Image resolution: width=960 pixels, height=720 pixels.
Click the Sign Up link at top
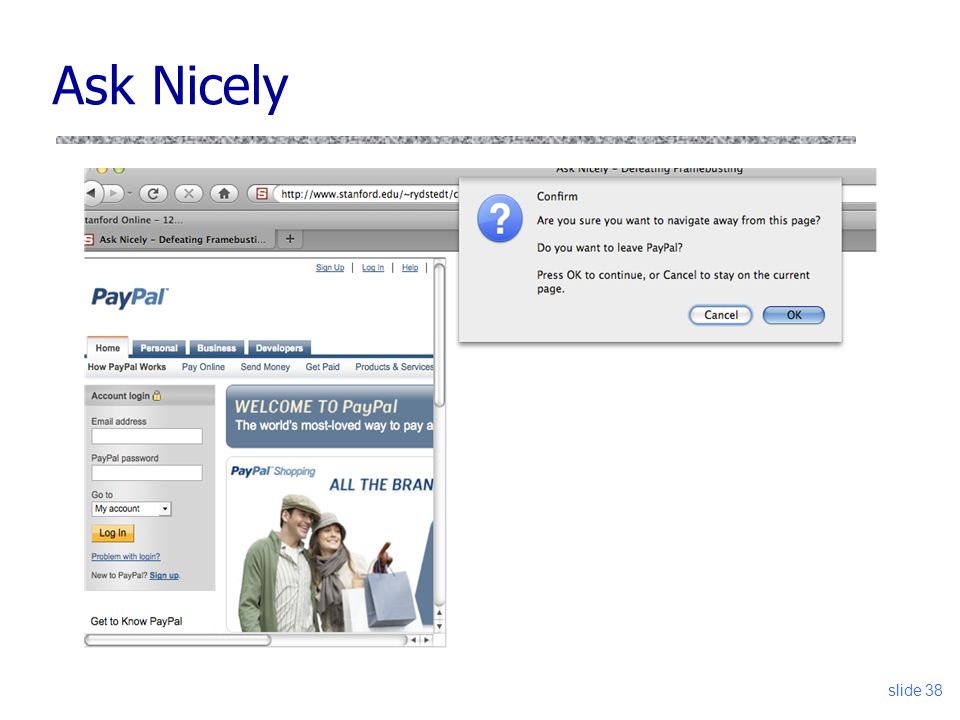tap(330, 268)
